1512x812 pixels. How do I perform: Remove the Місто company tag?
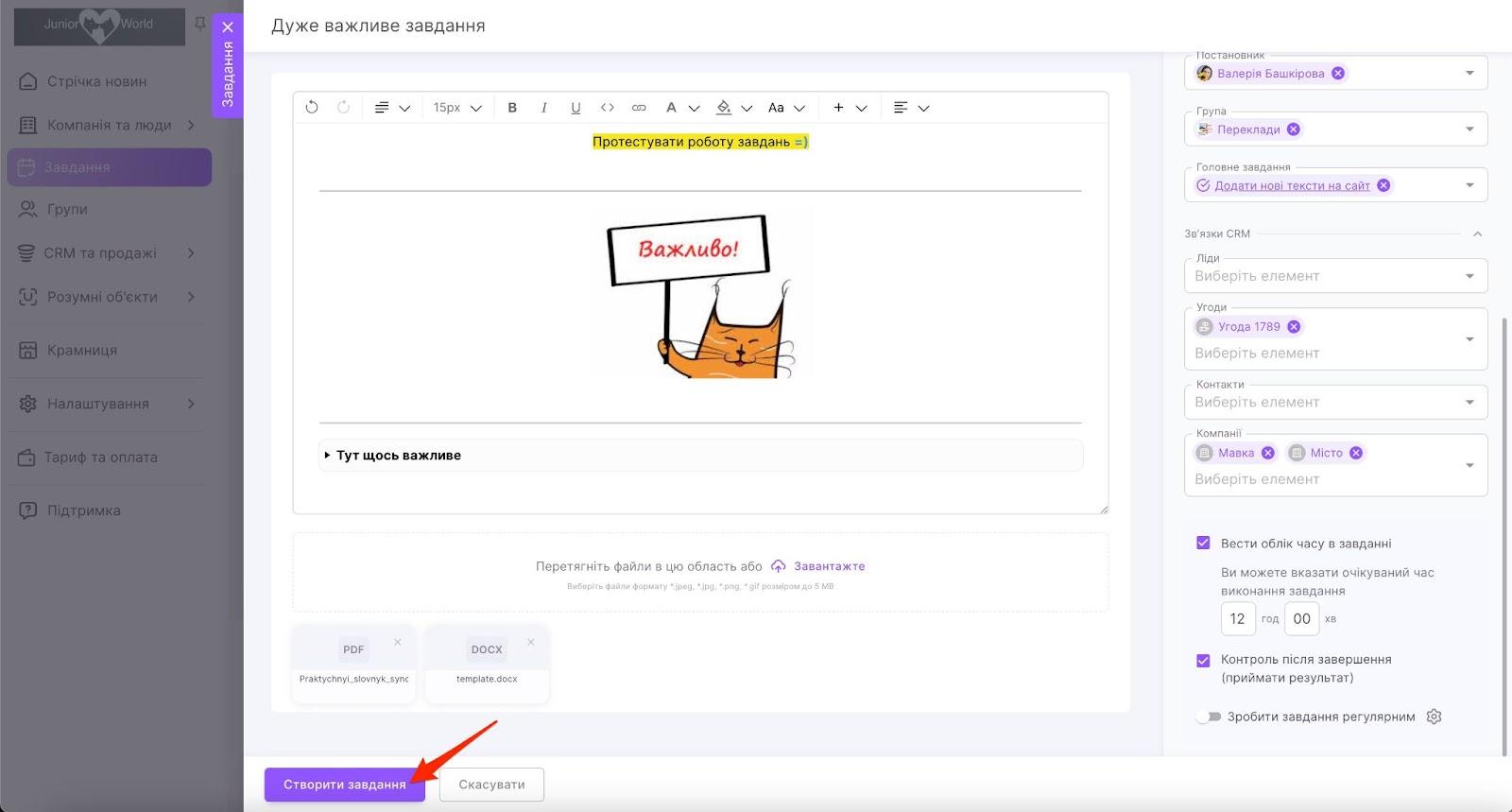pos(1356,453)
